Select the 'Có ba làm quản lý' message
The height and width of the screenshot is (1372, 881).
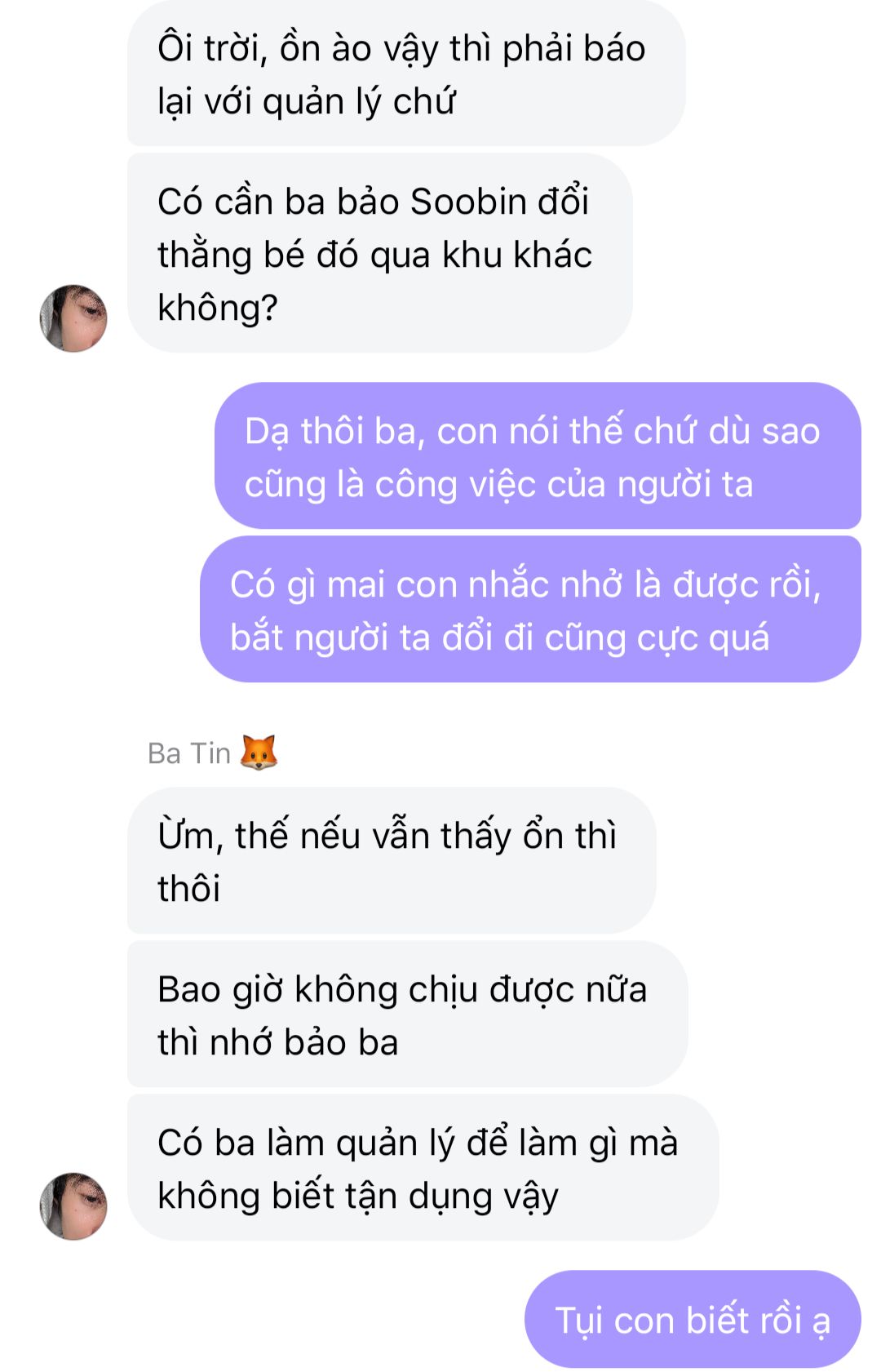point(423,1167)
